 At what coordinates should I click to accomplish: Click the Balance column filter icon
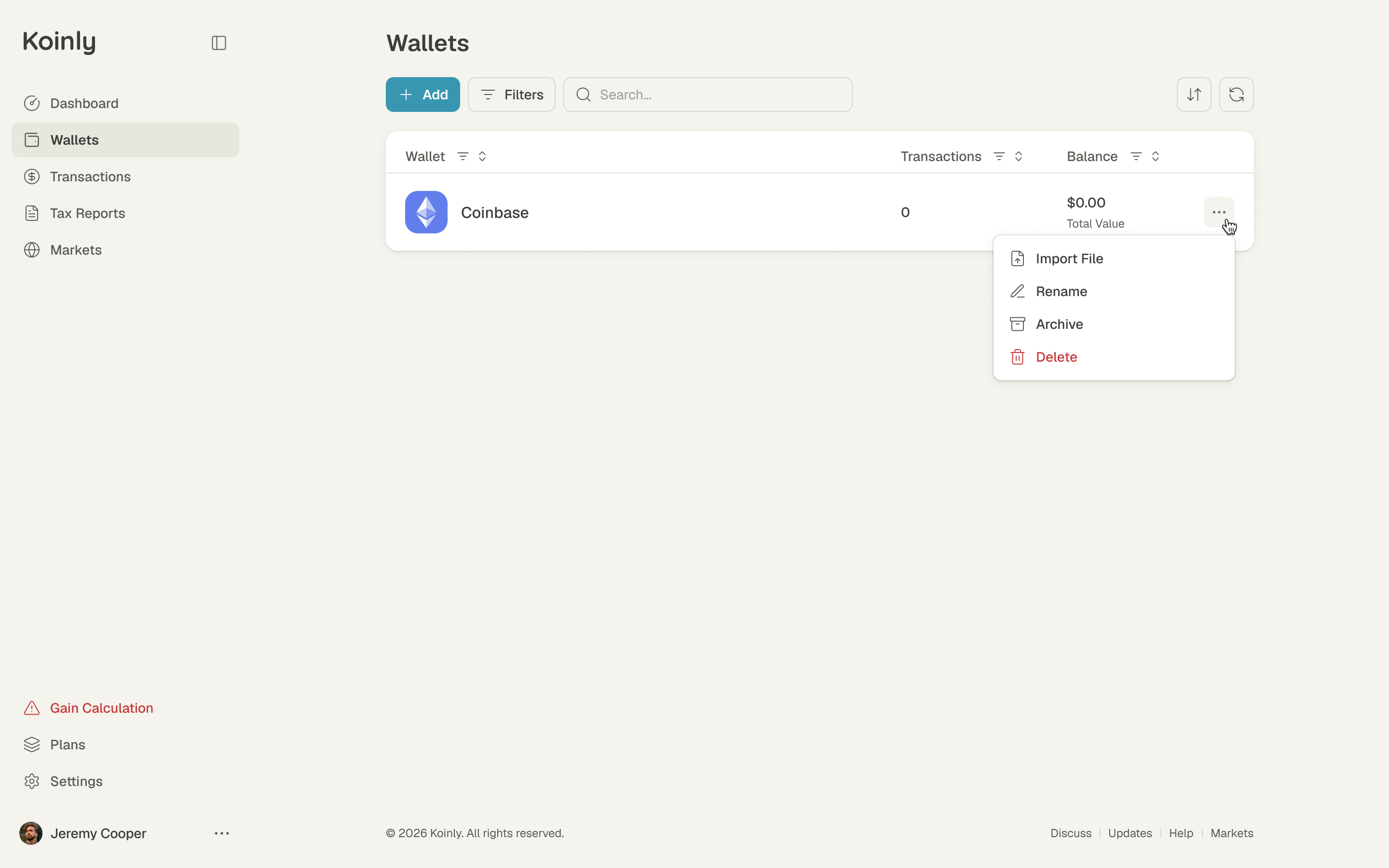[x=1135, y=156]
